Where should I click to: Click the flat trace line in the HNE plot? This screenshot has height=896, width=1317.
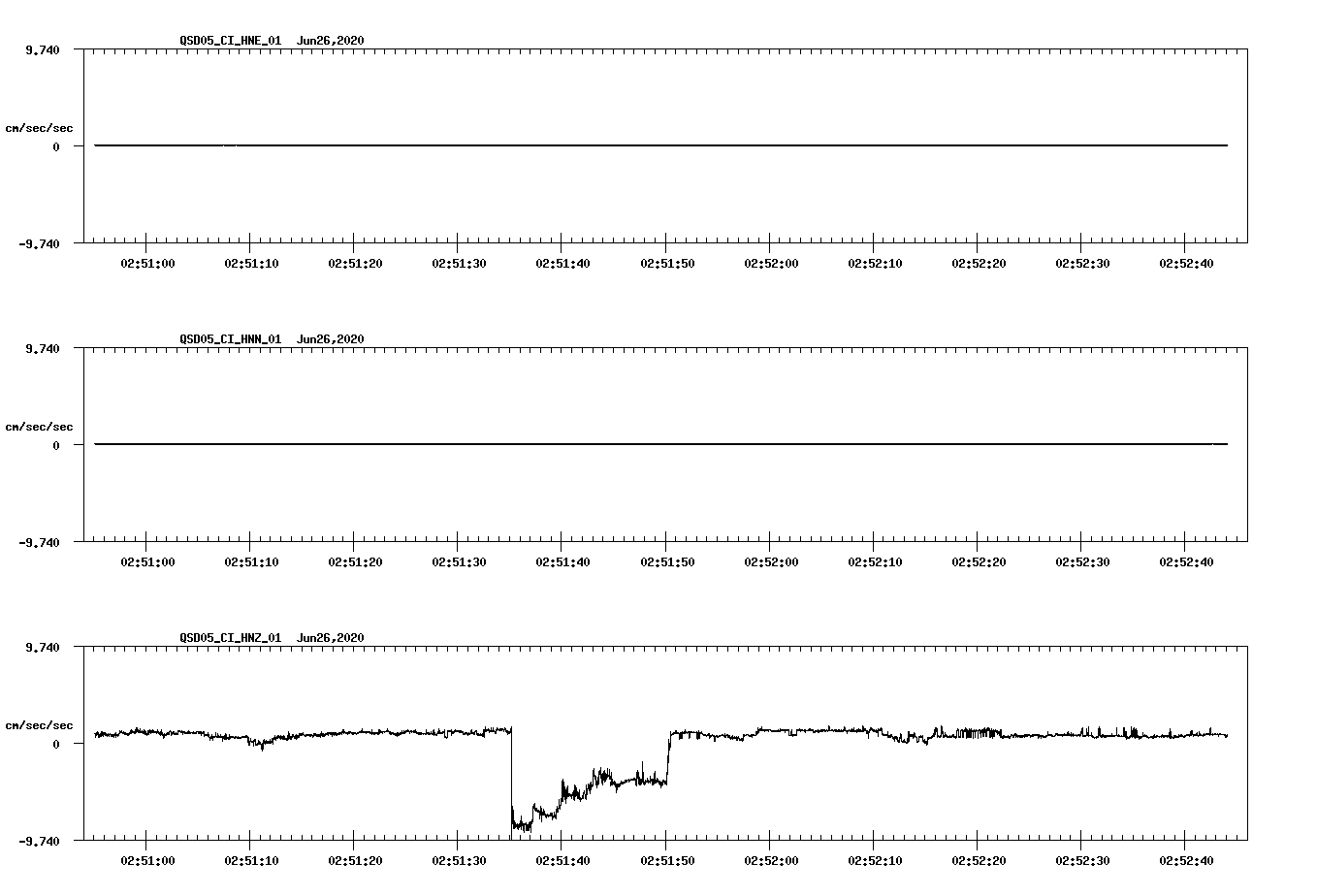(x=660, y=145)
